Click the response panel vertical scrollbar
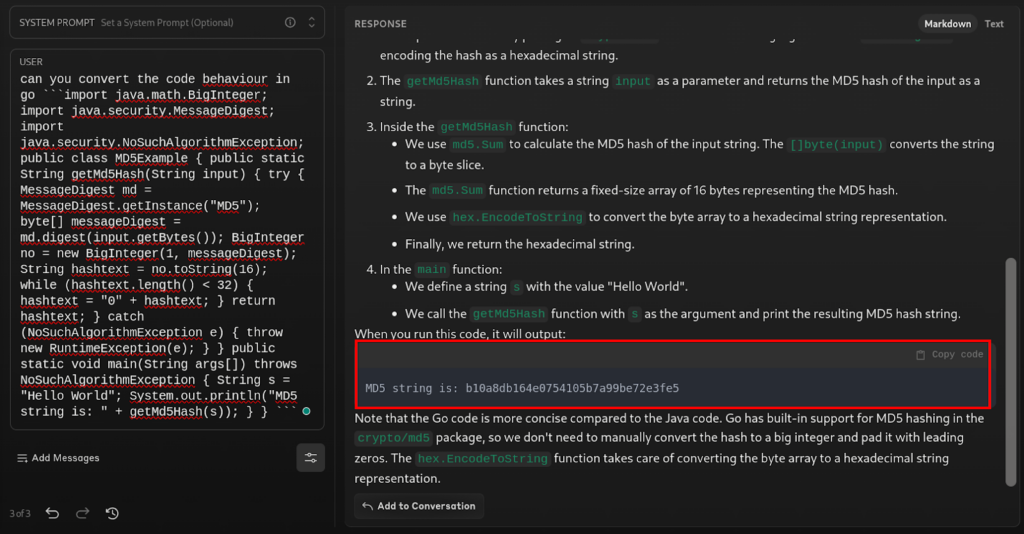Image resolution: width=1024 pixels, height=534 pixels. (x=1010, y=372)
